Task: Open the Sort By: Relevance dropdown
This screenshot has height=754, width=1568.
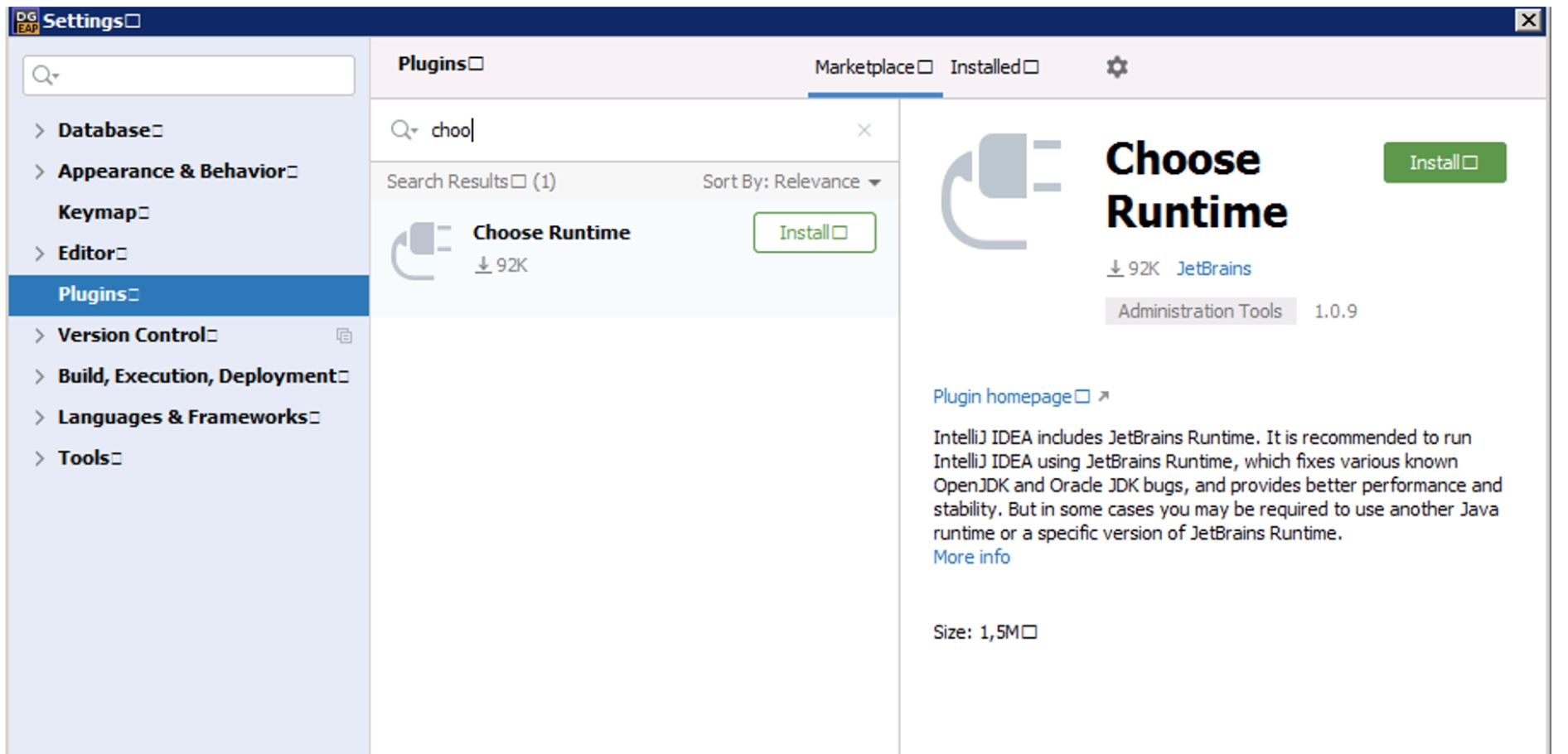Action: [x=791, y=181]
